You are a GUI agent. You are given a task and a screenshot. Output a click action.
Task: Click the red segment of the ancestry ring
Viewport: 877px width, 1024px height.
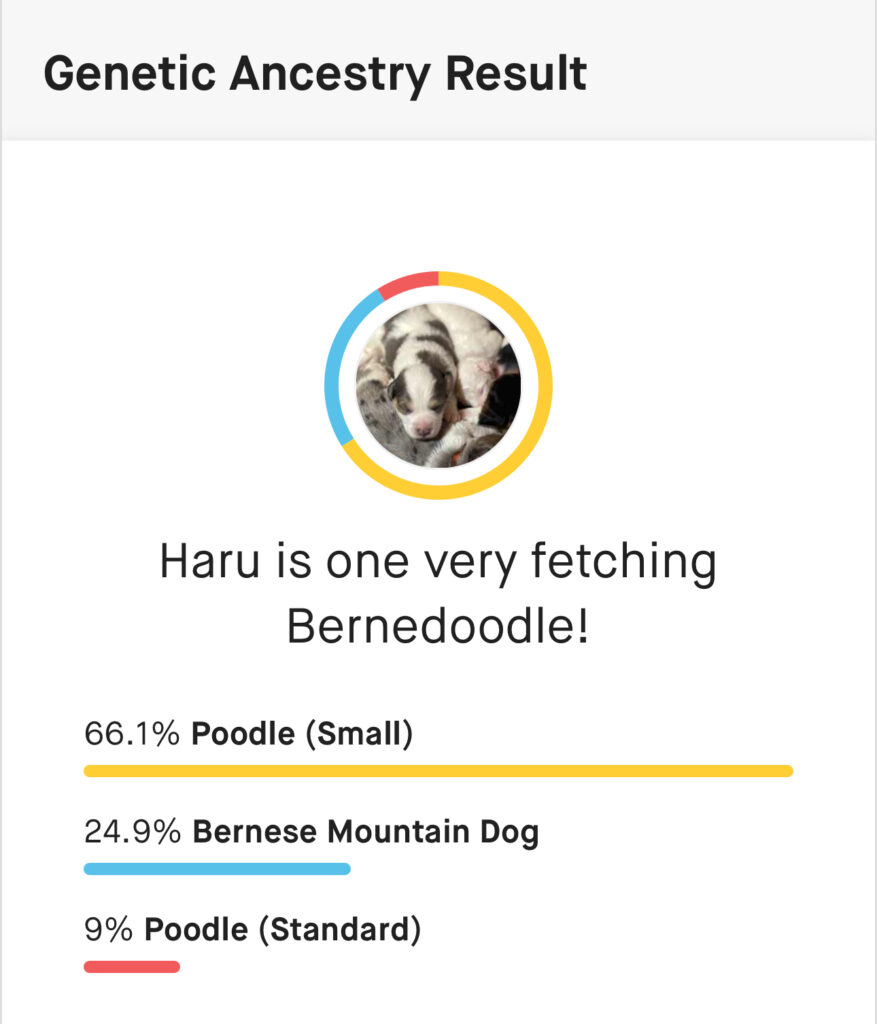point(410,281)
